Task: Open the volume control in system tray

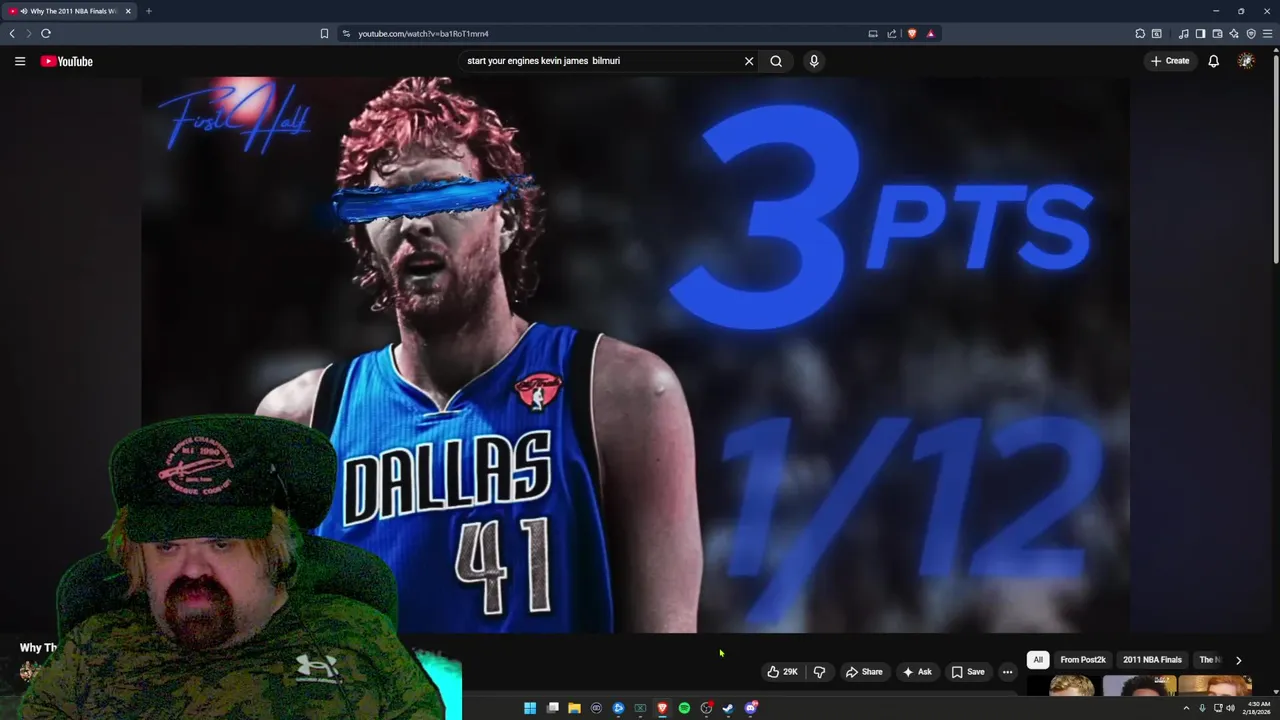Action: point(1230,708)
